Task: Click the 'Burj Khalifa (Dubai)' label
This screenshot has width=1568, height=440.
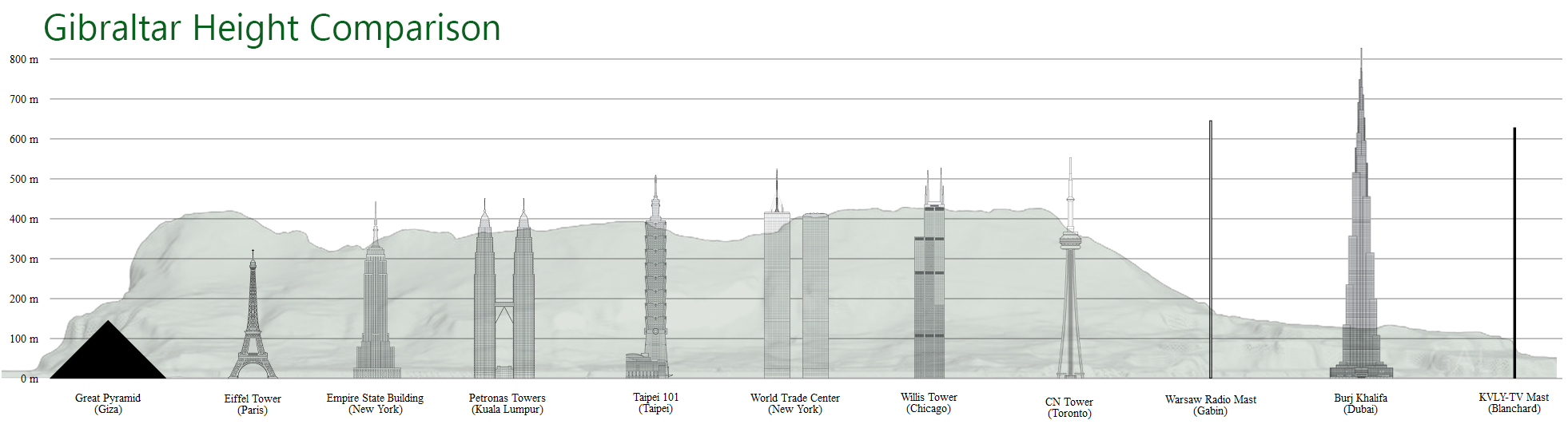Action: pos(1361,403)
